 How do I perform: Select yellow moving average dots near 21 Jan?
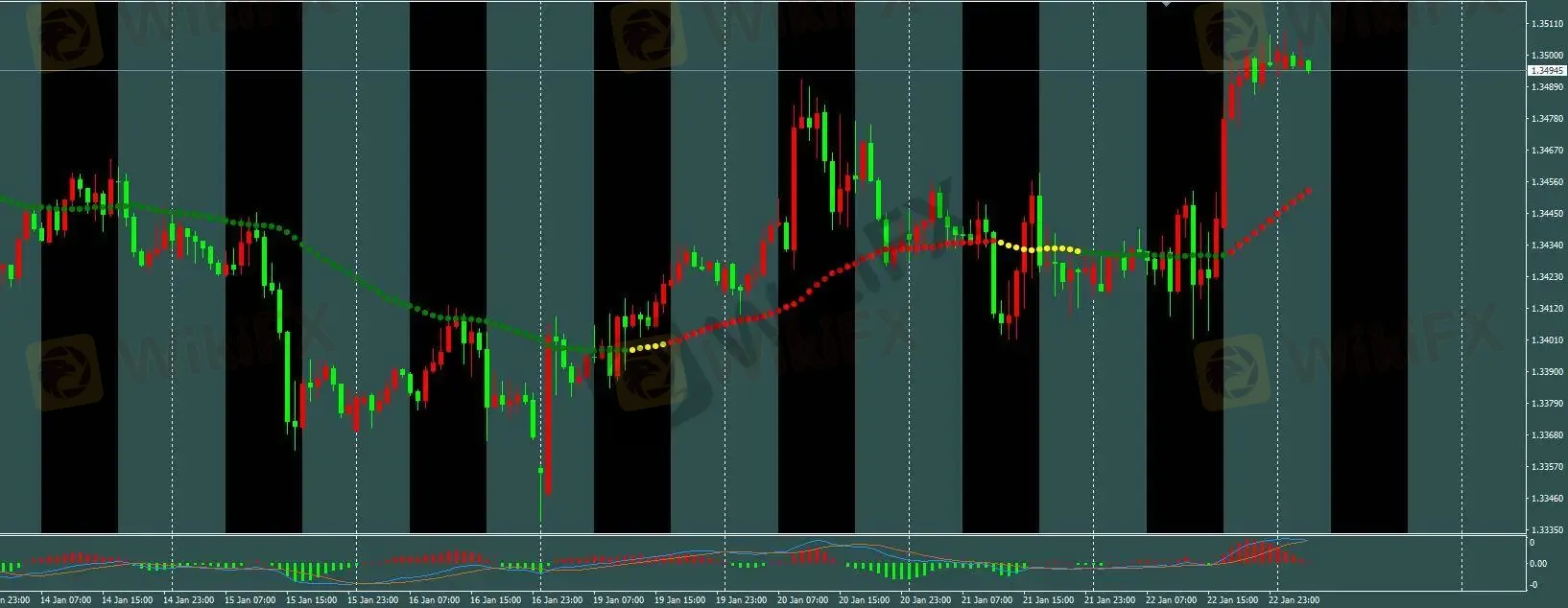pyautogui.click(x=1039, y=248)
